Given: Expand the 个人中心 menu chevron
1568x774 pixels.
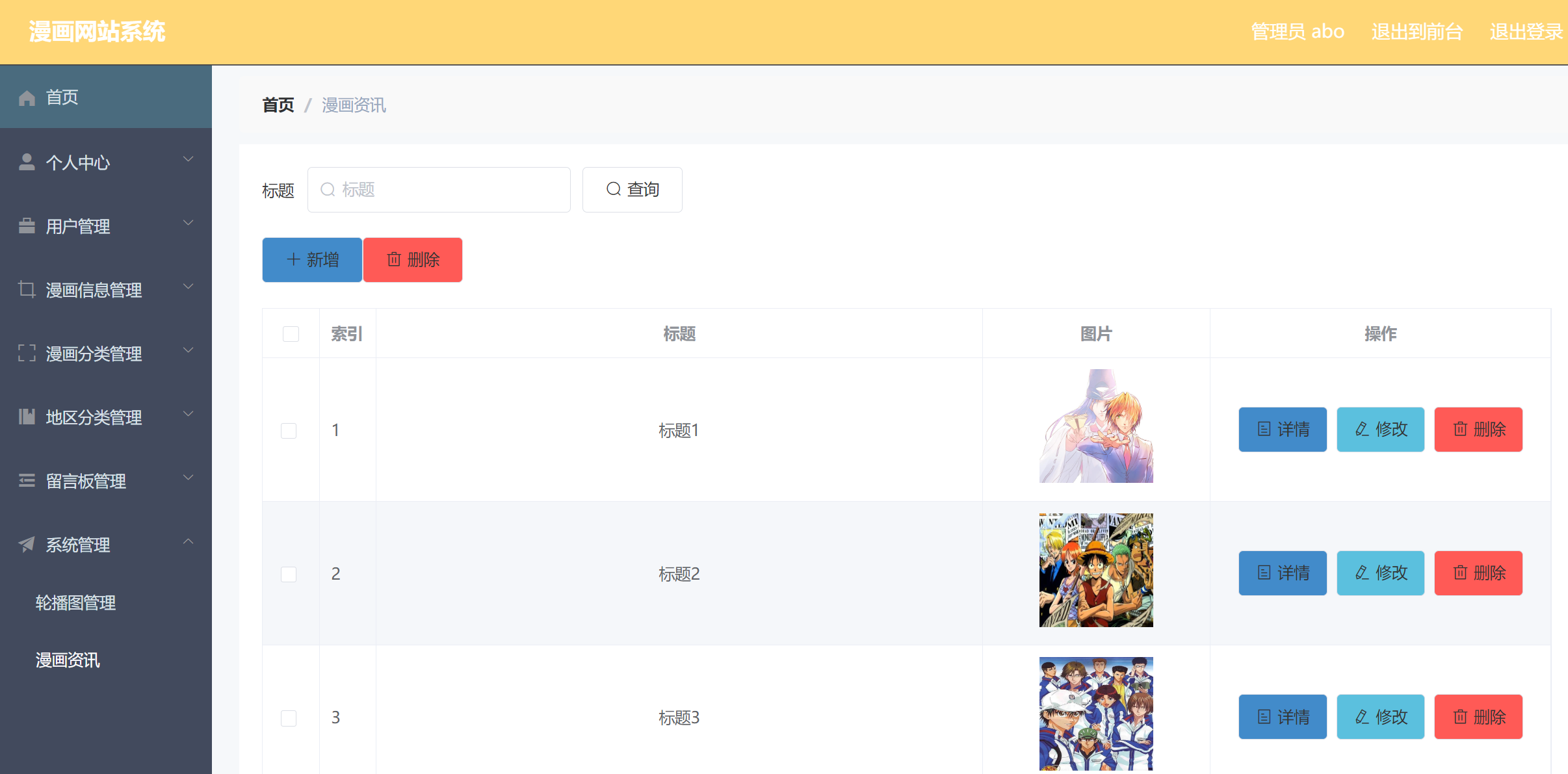Looking at the screenshot, I should tap(188, 159).
